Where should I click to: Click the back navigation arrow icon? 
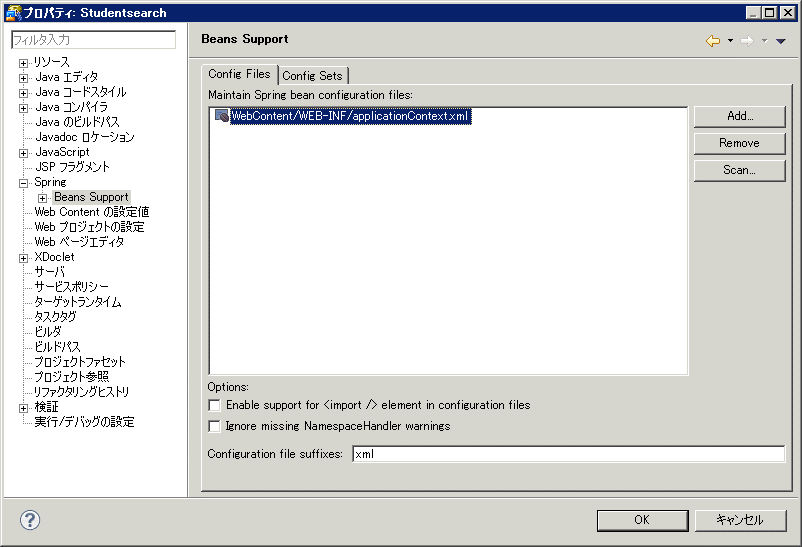coord(712,41)
